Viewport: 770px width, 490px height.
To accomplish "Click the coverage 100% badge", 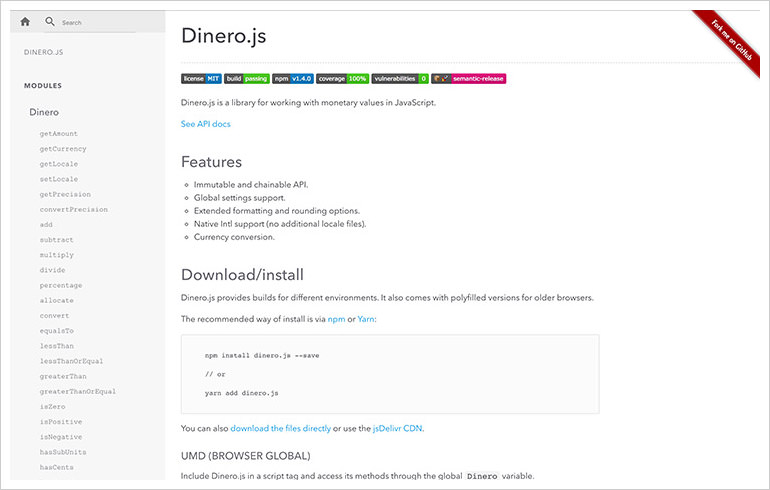I will [342, 79].
